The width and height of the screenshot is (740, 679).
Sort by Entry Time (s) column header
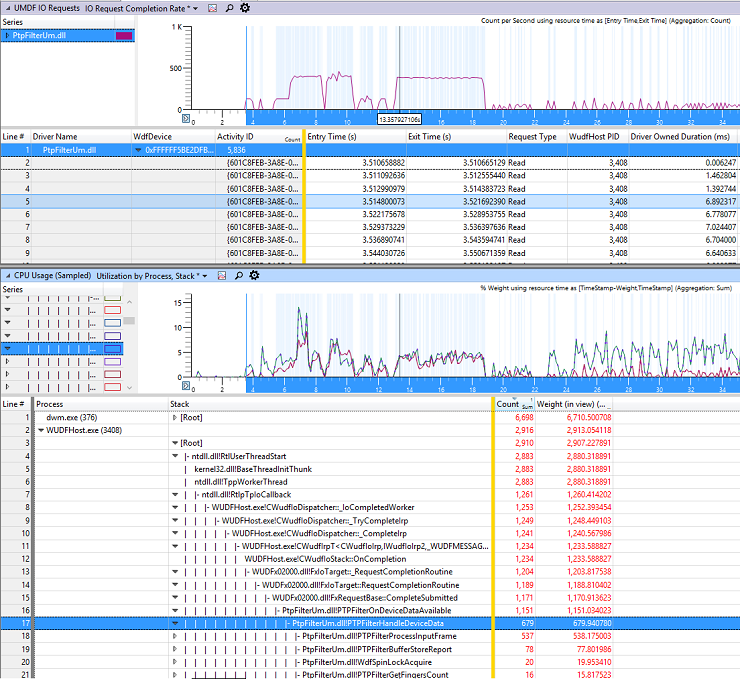[332, 137]
